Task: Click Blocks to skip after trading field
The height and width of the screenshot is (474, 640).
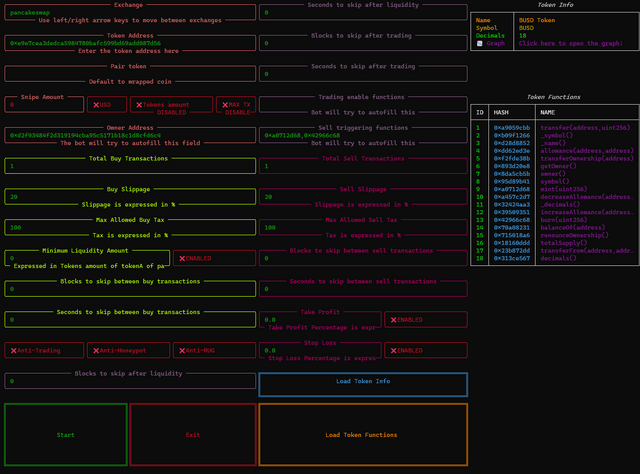Action: tap(363, 43)
